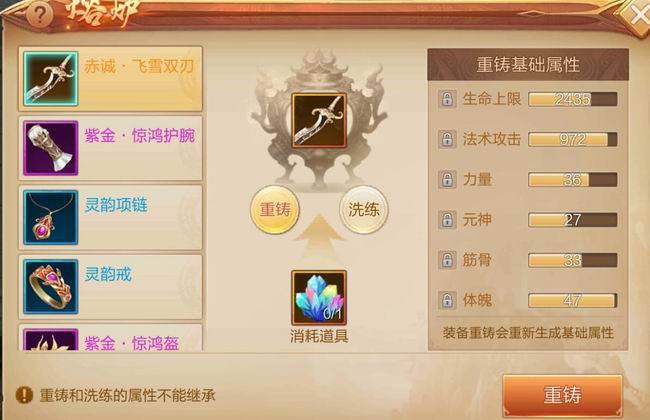The width and height of the screenshot is (650, 420).
Task: Select the 惊鸿护腕 bracer icon
Action: [51, 148]
